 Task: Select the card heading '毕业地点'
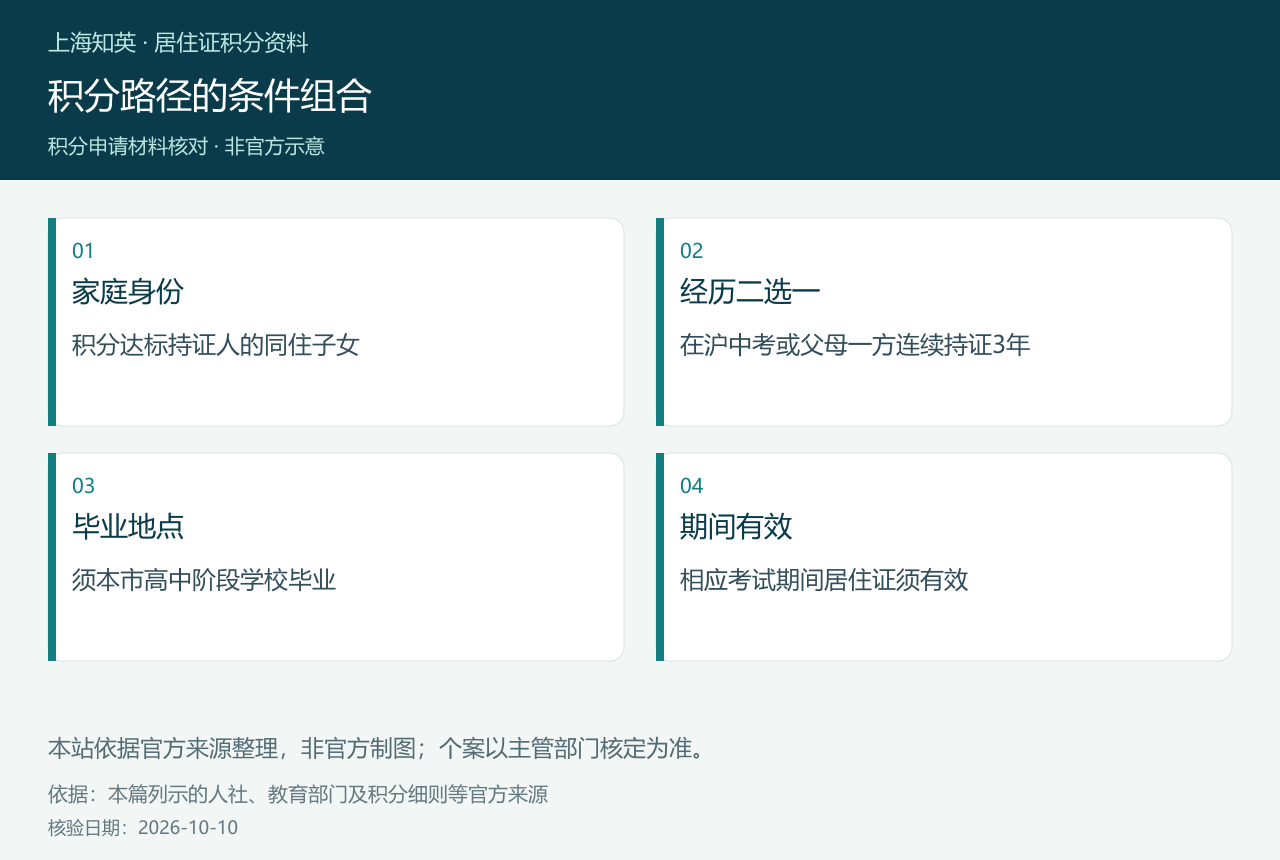pyautogui.click(x=128, y=527)
